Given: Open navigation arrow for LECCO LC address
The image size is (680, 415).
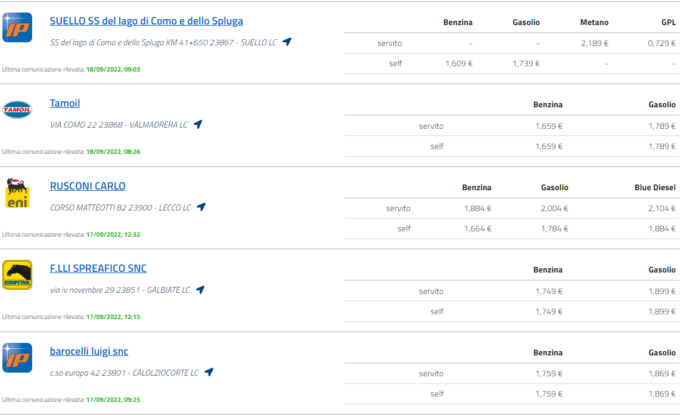Looking at the screenshot, I should [x=202, y=207].
